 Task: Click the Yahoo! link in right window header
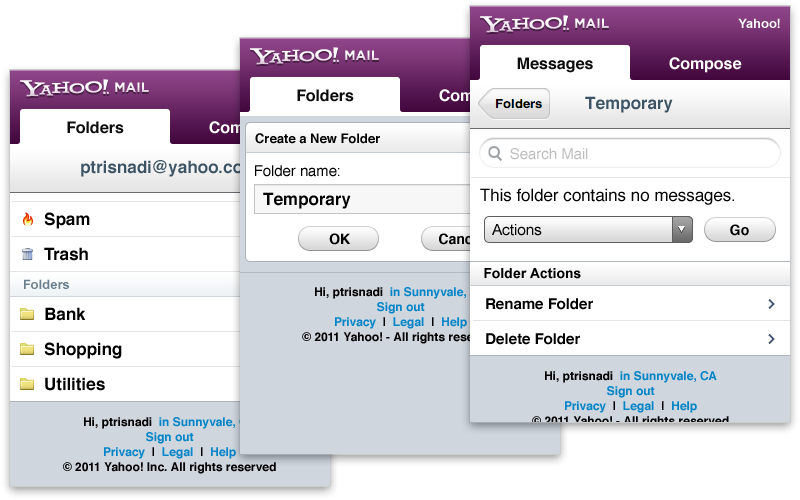(759, 23)
